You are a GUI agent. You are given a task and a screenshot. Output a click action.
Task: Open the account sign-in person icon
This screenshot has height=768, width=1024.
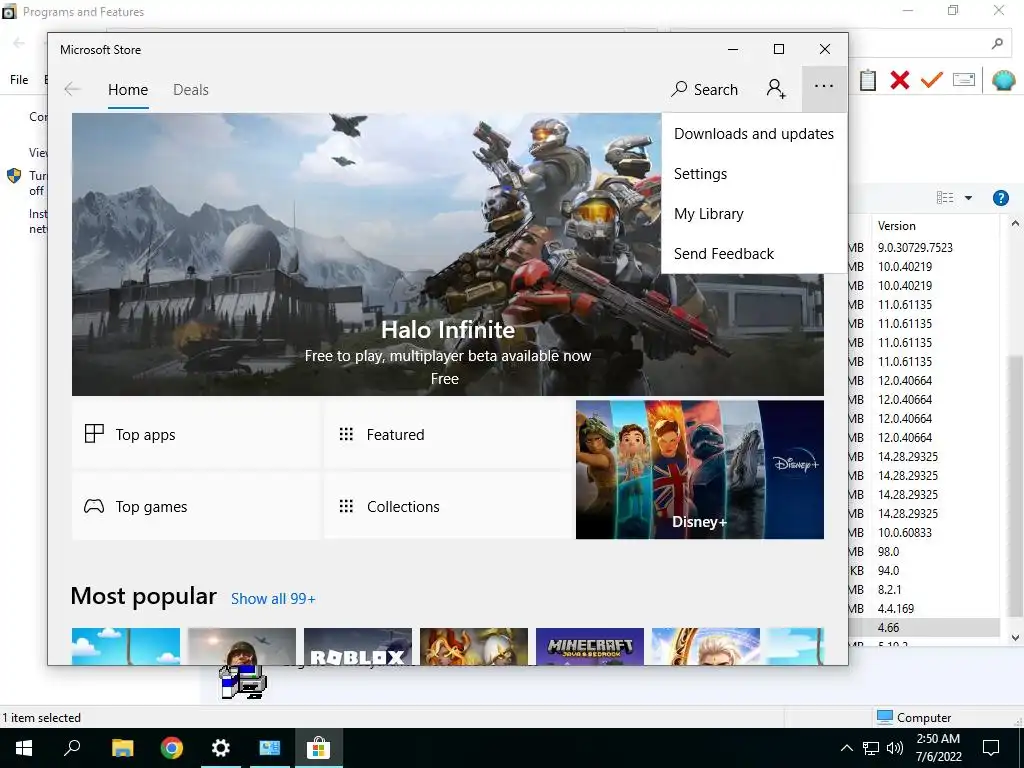point(776,89)
